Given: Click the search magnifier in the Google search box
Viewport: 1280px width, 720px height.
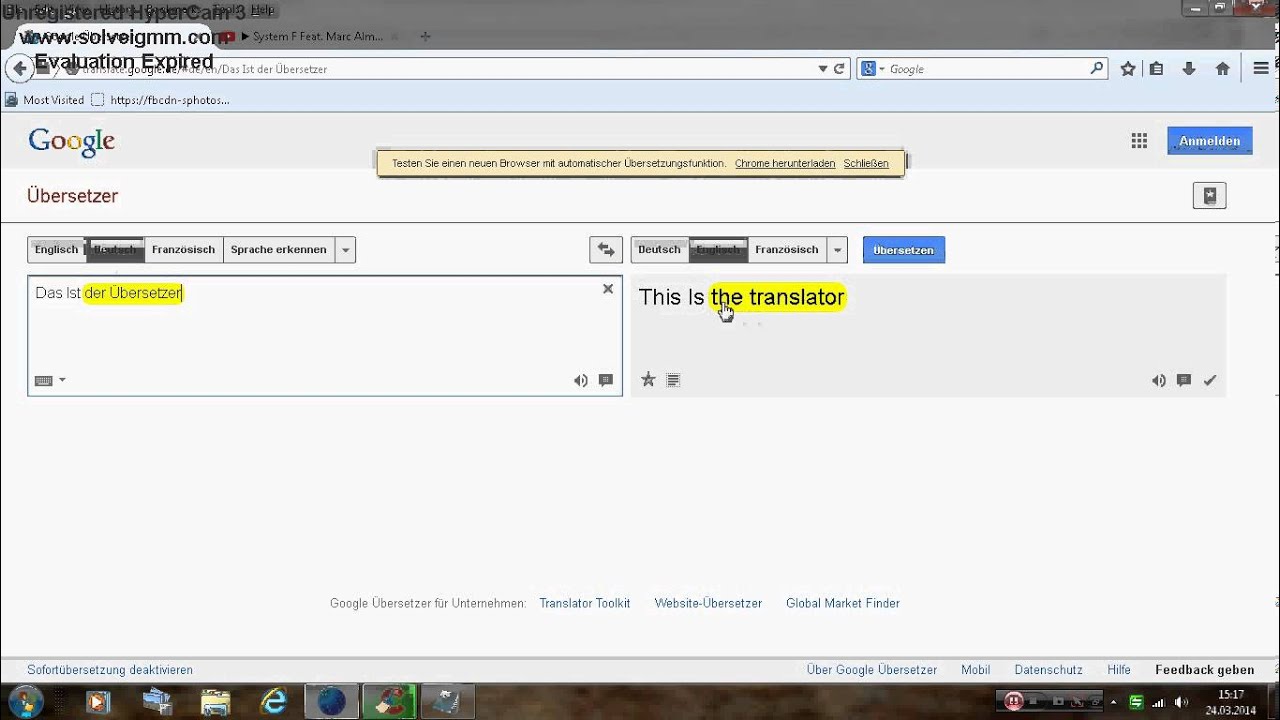Looking at the screenshot, I should click(x=1096, y=69).
